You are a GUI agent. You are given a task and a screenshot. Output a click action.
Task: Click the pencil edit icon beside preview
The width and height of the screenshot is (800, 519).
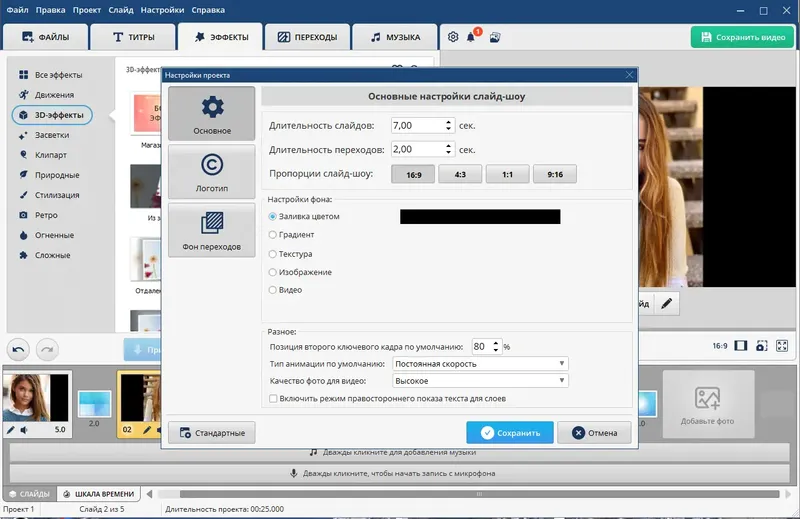tap(666, 304)
